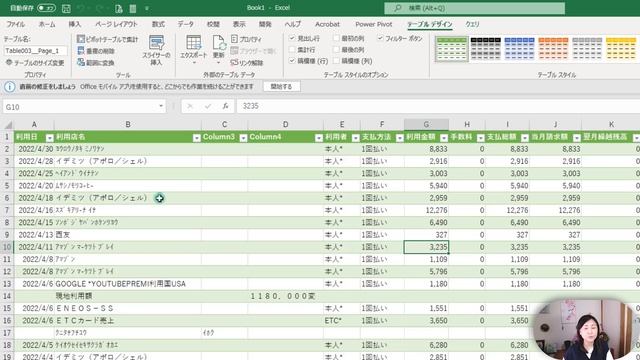640x360 pixels.
Task: Switch to the 挿入 tab
Action: click(74, 24)
